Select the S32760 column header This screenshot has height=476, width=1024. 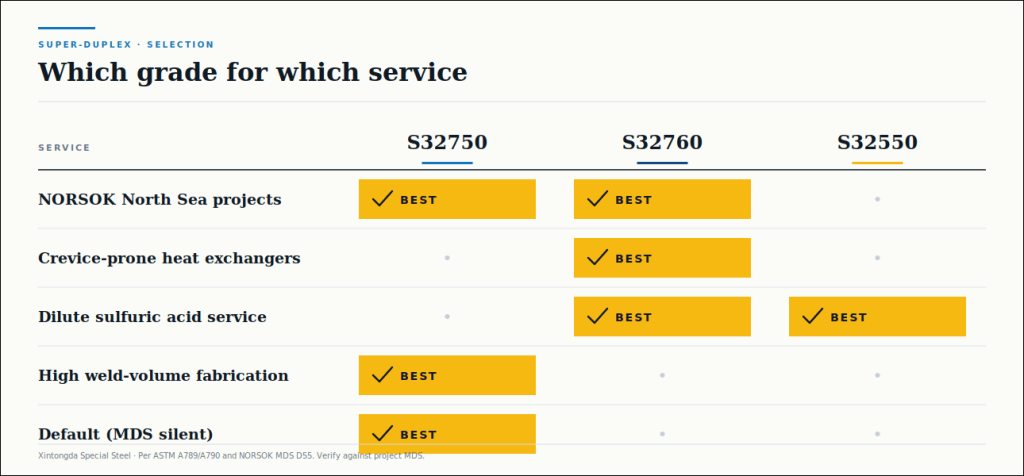point(662,142)
